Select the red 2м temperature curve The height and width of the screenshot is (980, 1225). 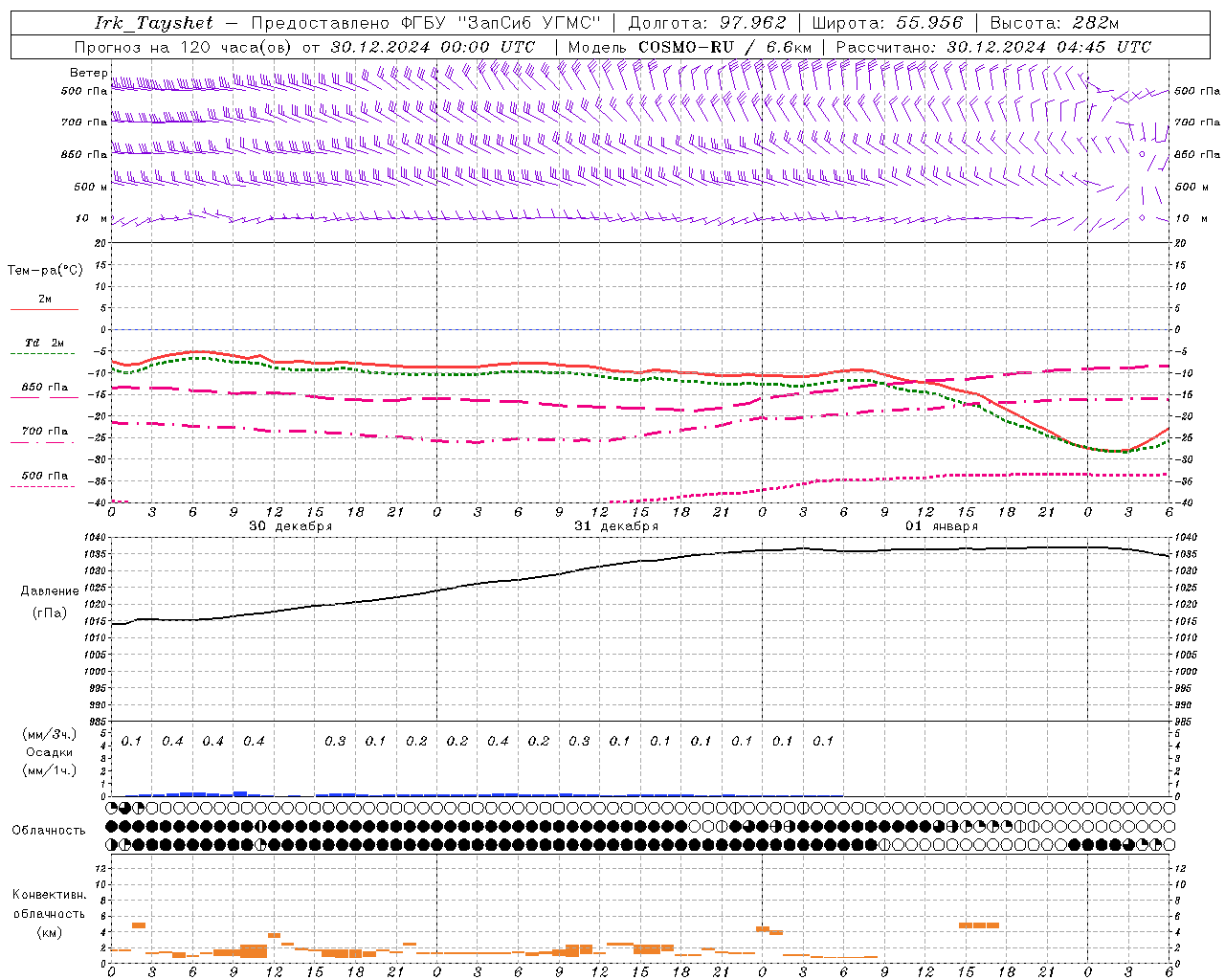coord(479,367)
